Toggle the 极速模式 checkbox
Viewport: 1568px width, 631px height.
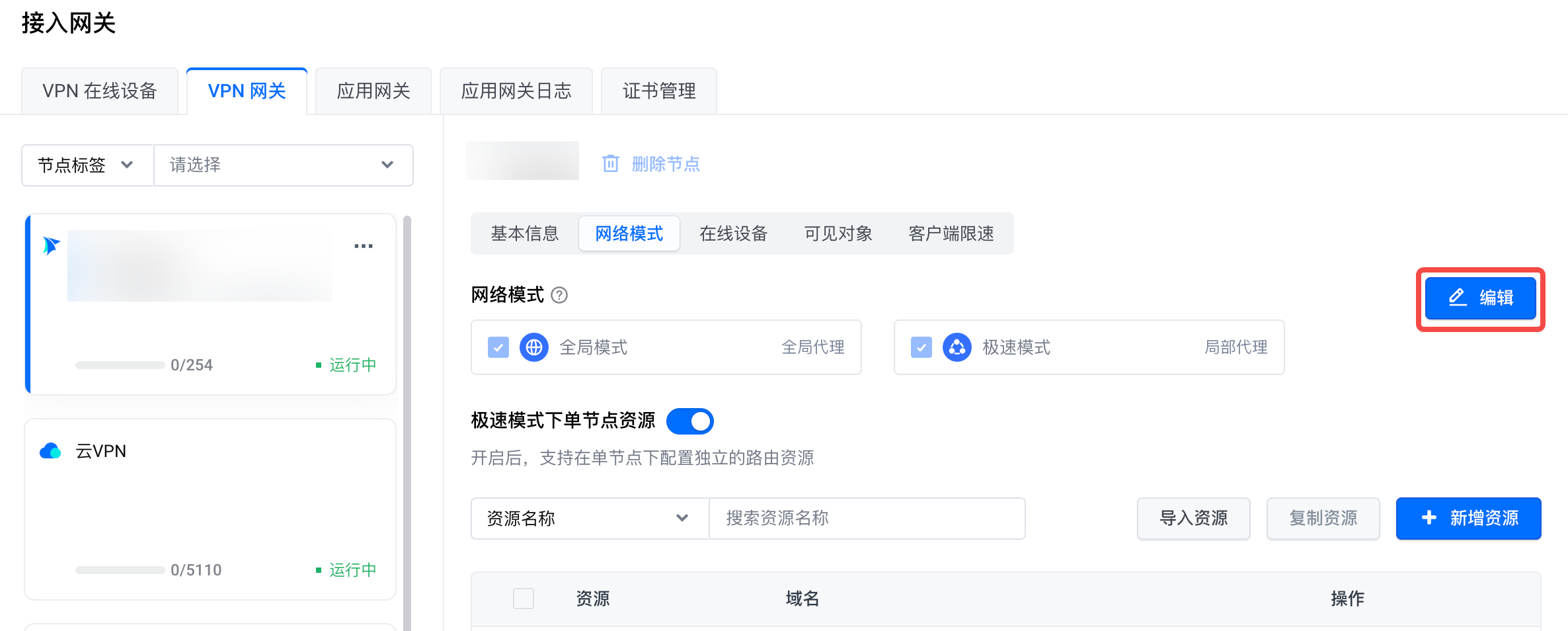click(x=921, y=347)
